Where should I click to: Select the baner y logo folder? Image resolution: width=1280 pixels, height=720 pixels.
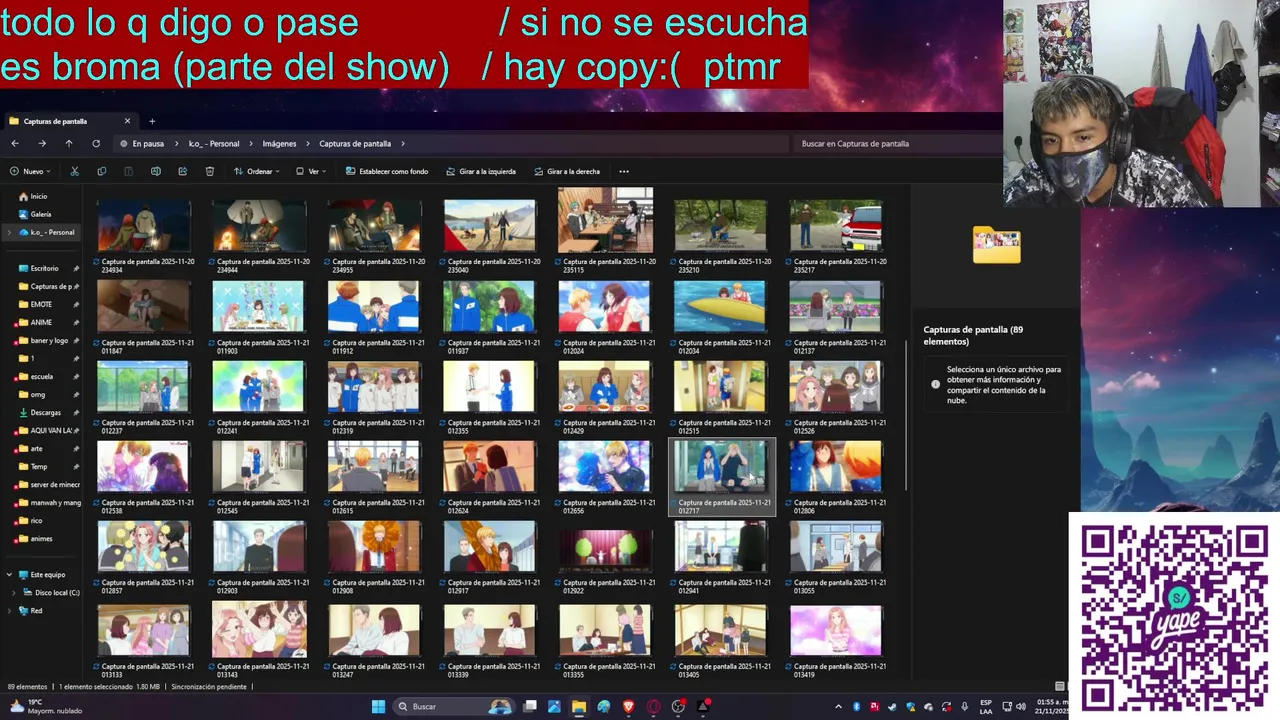tap(49, 340)
